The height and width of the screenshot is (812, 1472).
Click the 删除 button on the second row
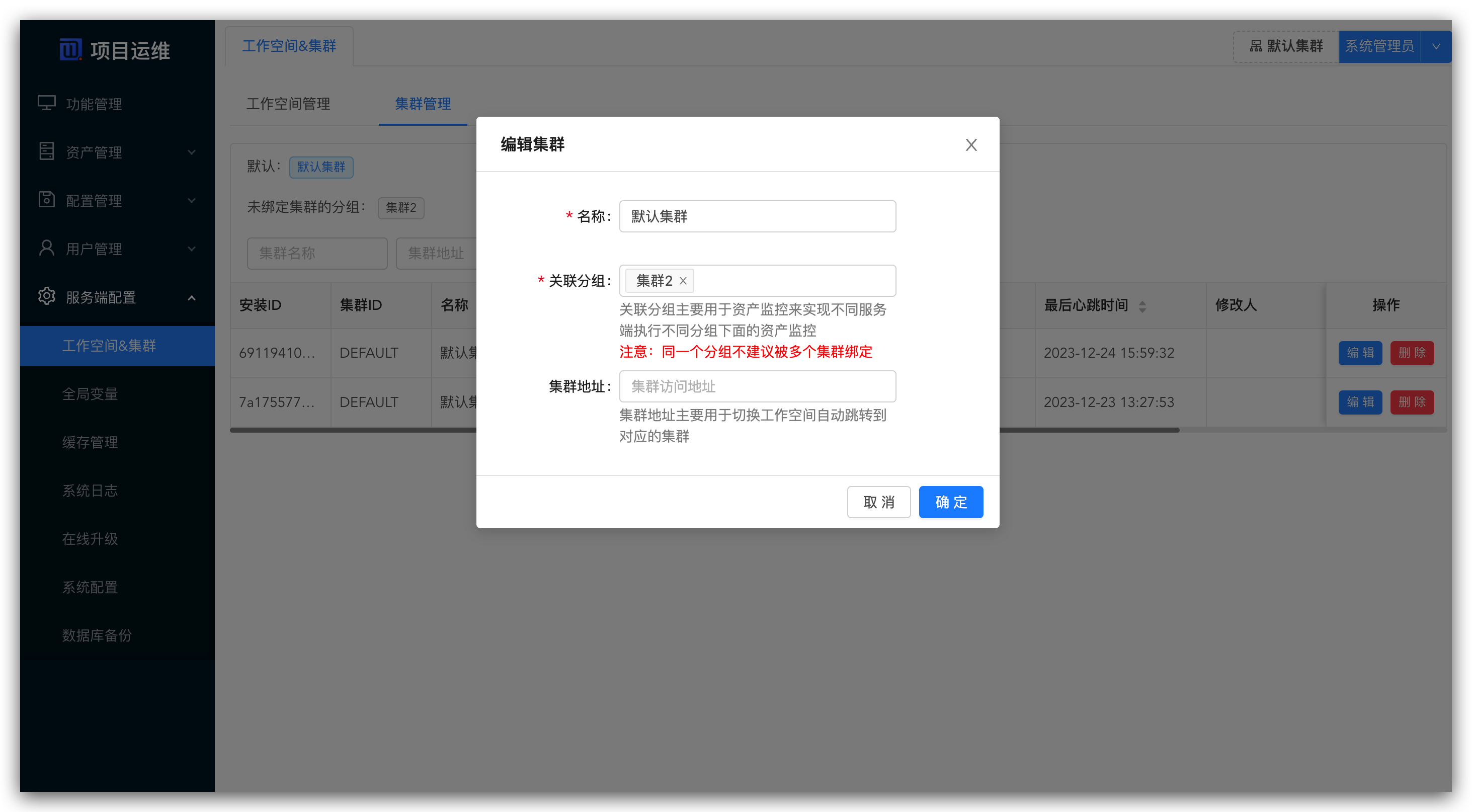coord(1412,402)
